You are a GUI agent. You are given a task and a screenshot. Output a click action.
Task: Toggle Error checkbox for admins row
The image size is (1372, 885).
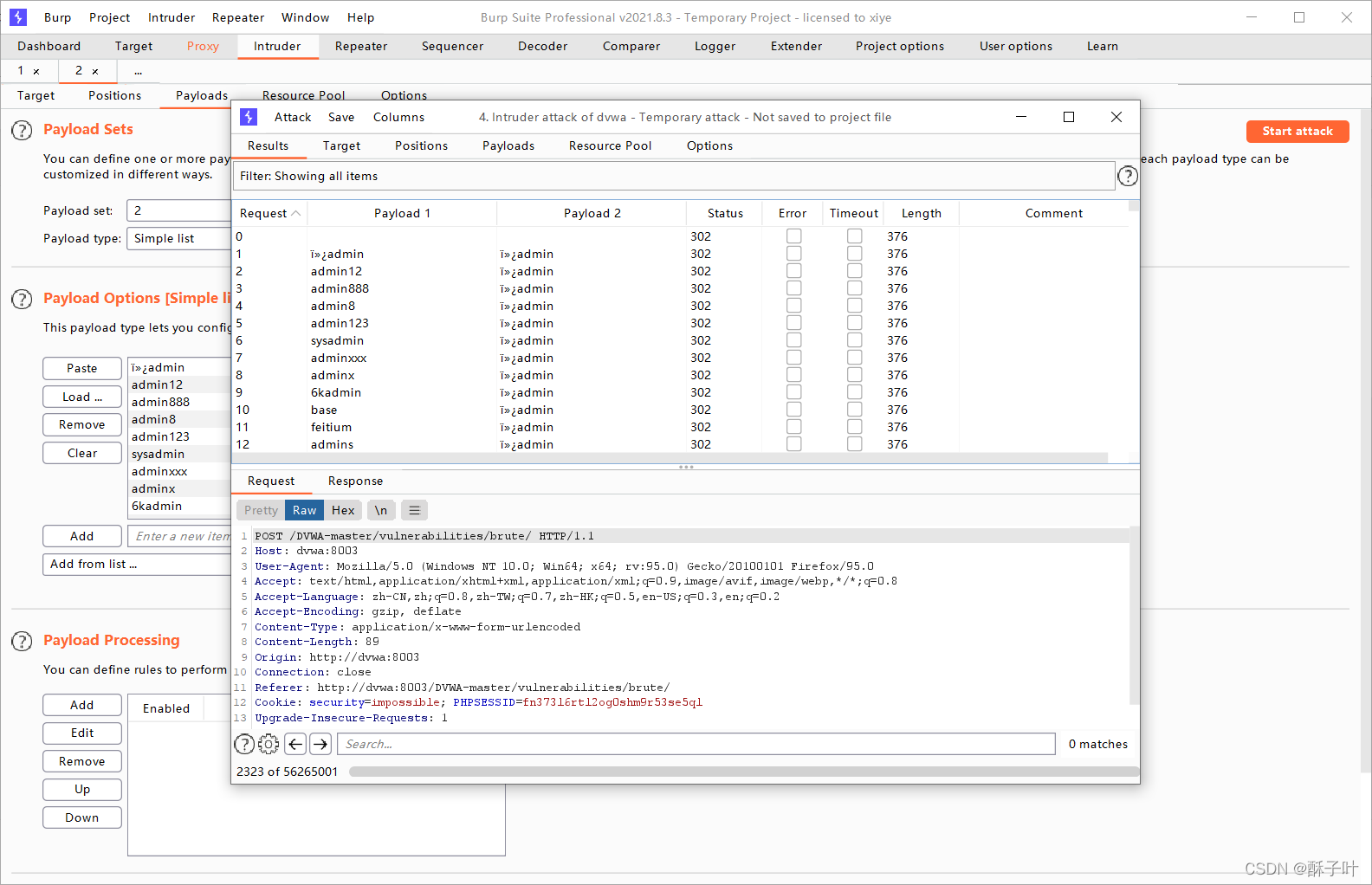pos(793,443)
